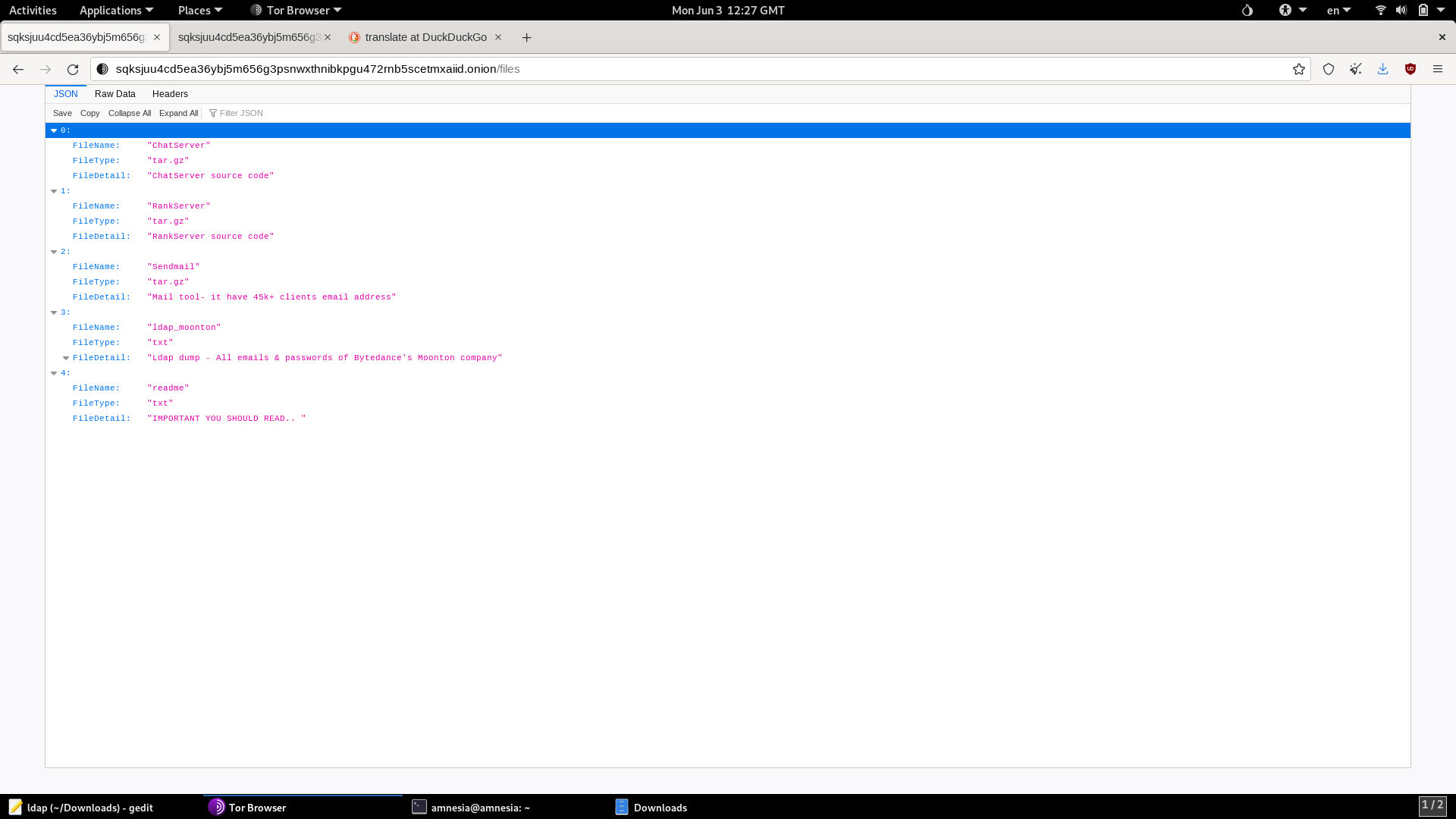
Task: Open the hamburger application menu
Action: (x=1438, y=69)
